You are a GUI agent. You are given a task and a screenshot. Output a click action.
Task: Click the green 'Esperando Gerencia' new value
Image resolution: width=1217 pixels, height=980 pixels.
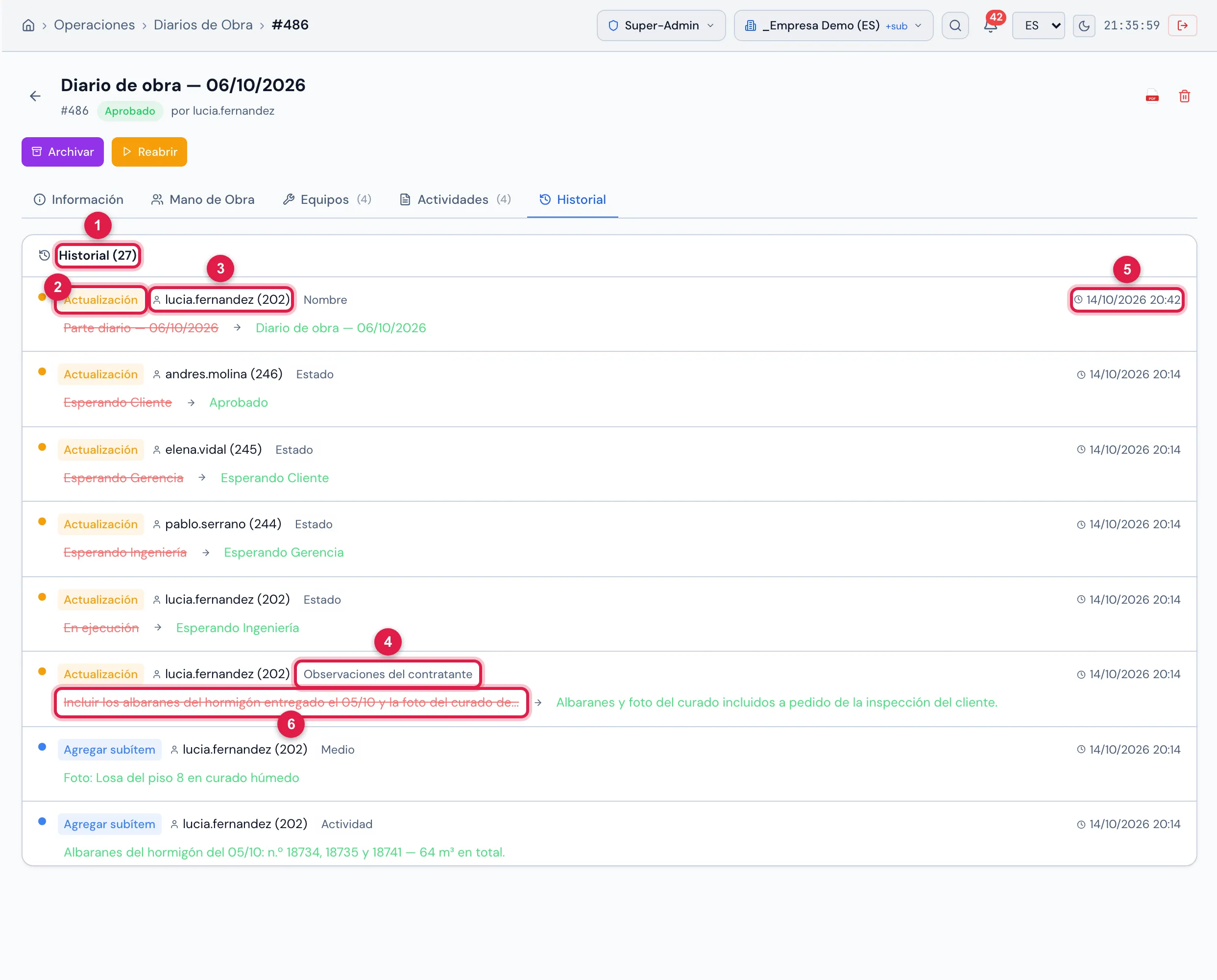click(x=284, y=552)
